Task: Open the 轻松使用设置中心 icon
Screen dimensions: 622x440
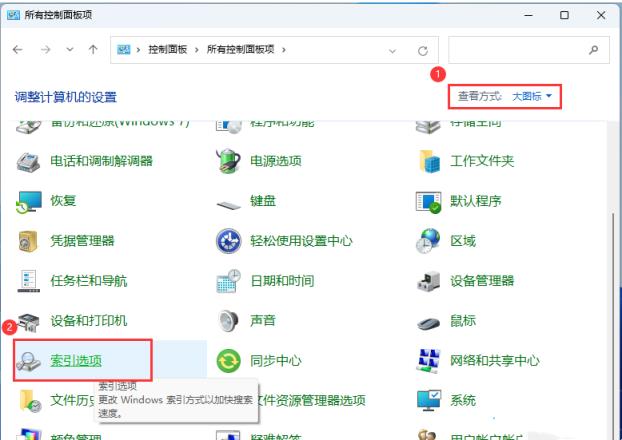Action: pos(228,241)
